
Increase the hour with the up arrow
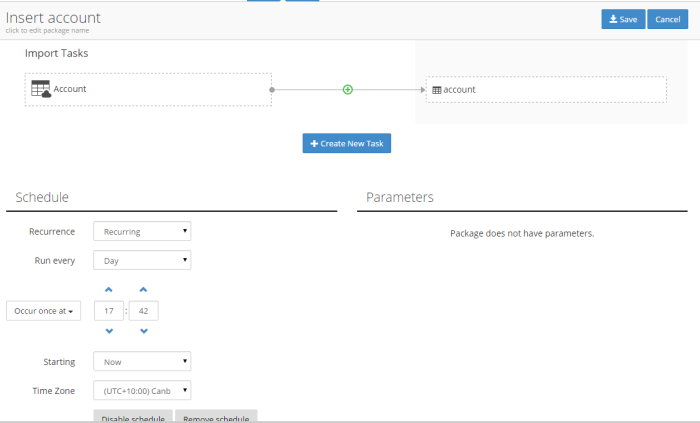[x=109, y=290]
